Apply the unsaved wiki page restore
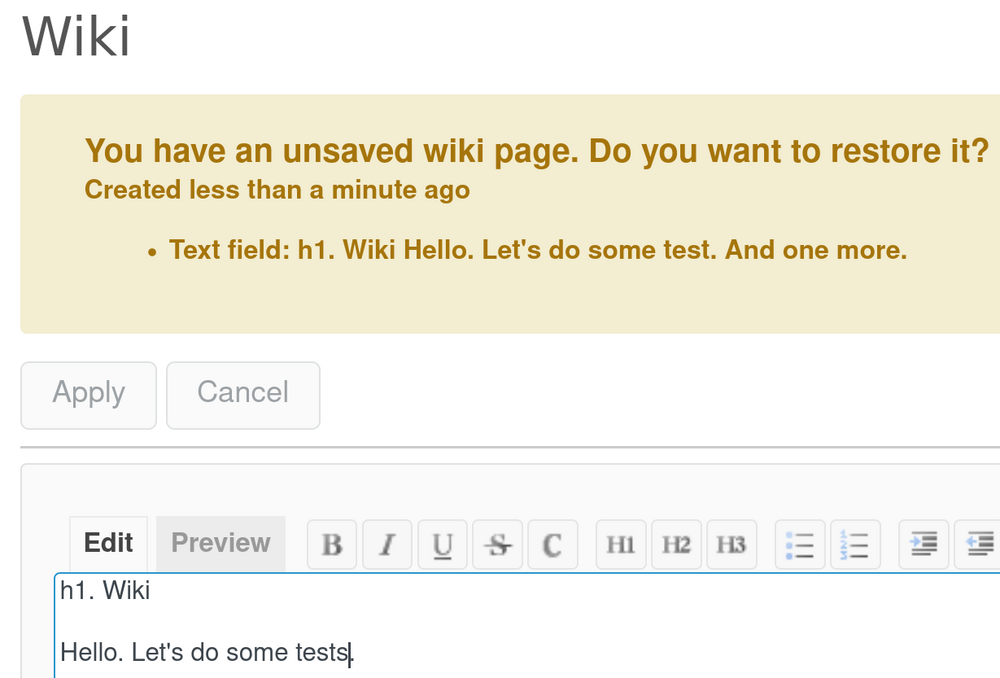The image size is (1000, 678). click(x=88, y=394)
